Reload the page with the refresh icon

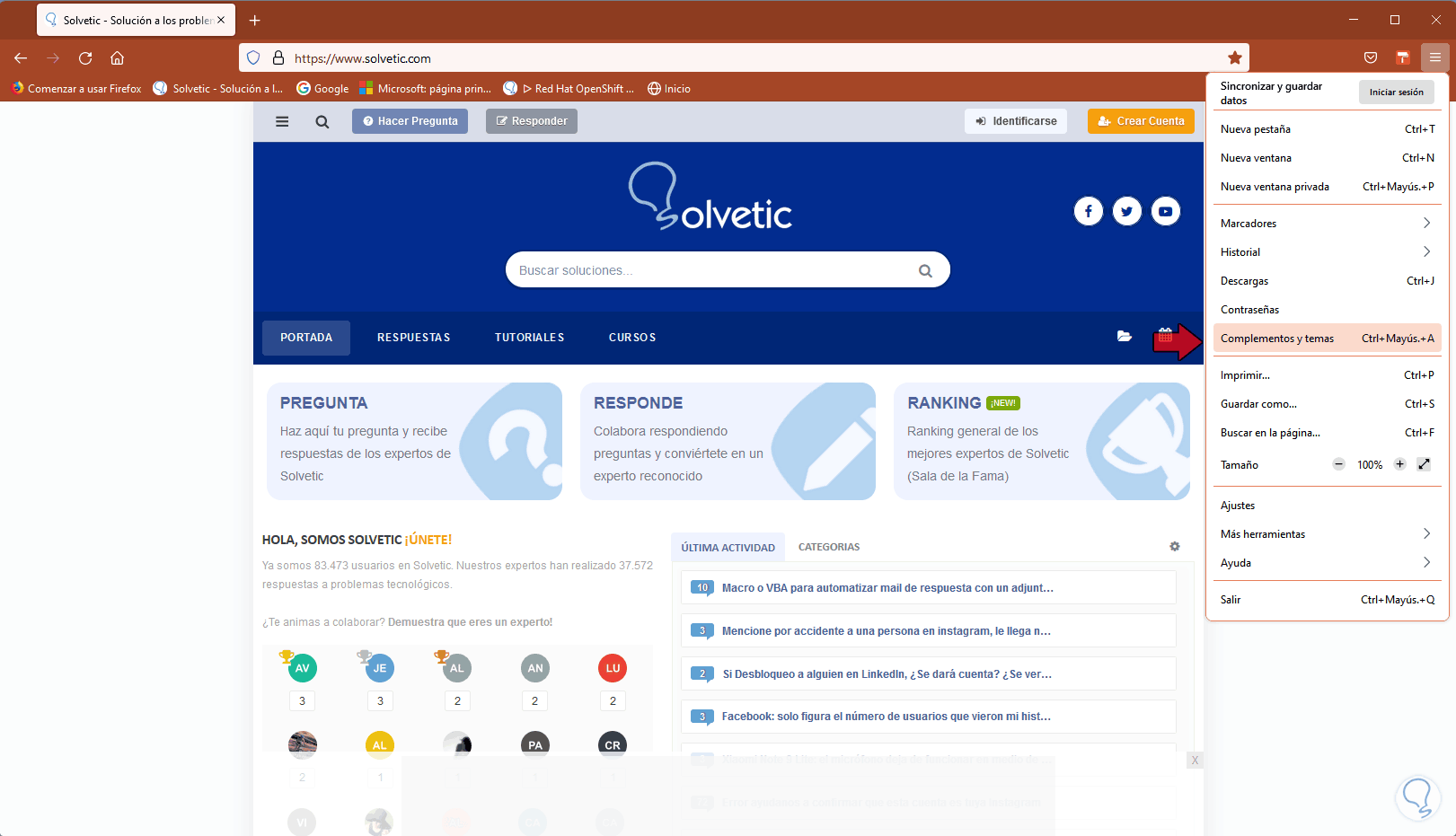pos(85,58)
